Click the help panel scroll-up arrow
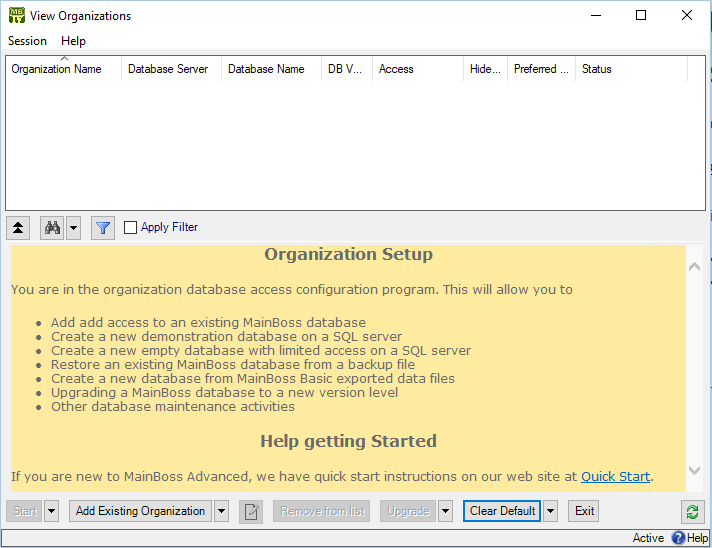 coord(694,267)
